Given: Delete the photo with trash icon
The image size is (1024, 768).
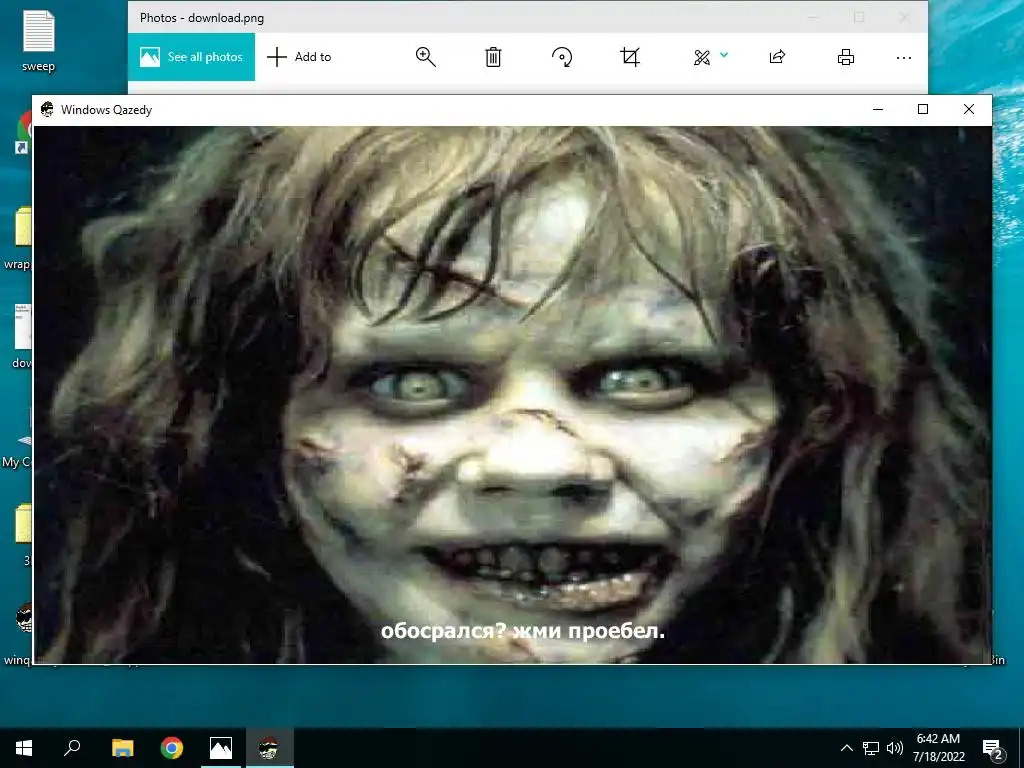Looking at the screenshot, I should click(x=493, y=57).
